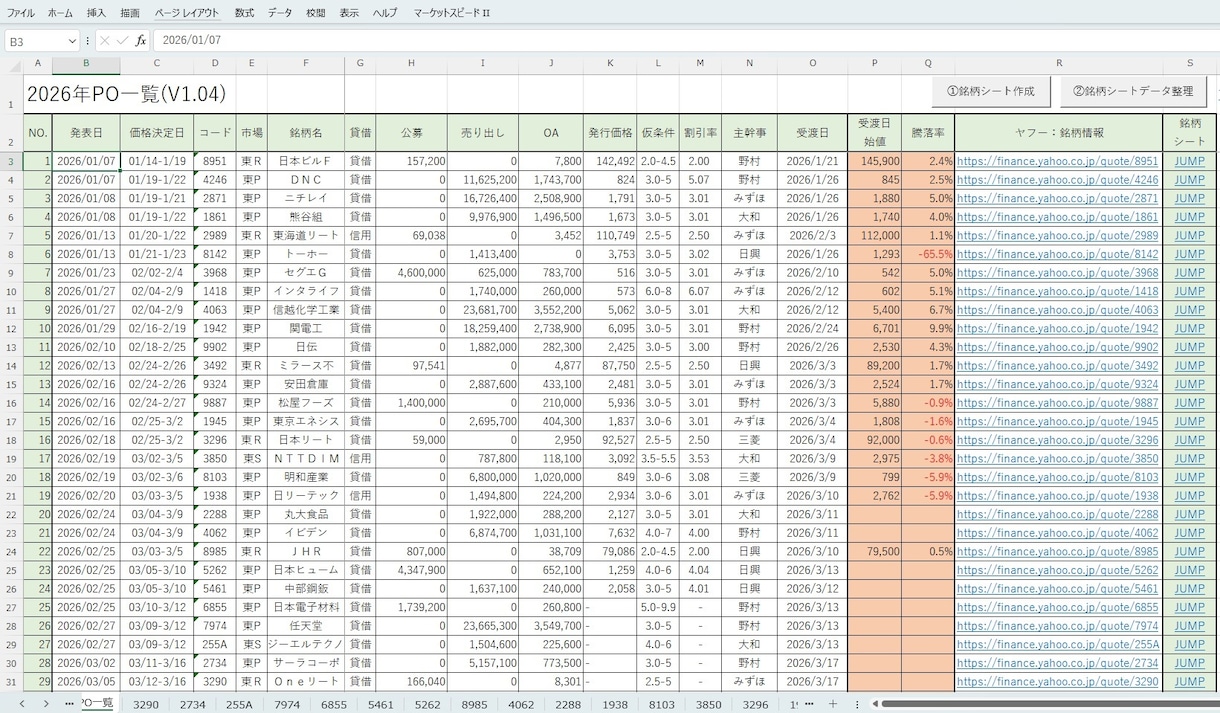This screenshot has height=713, width=1220.
Task: Select row 14 header
Action: coord(12,366)
